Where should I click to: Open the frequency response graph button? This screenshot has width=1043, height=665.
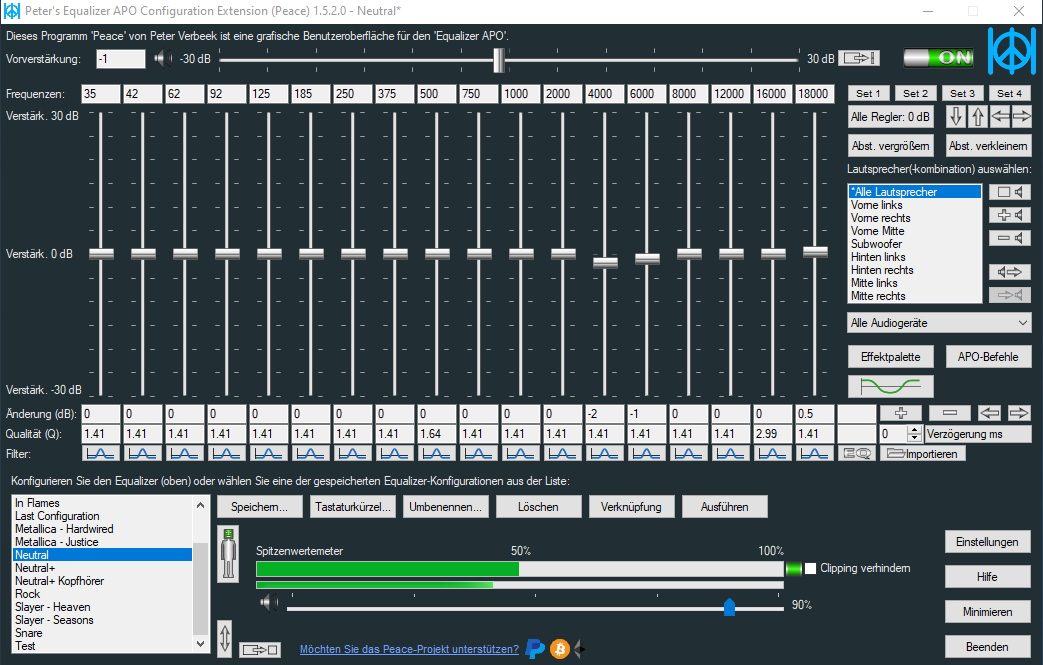(890, 386)
